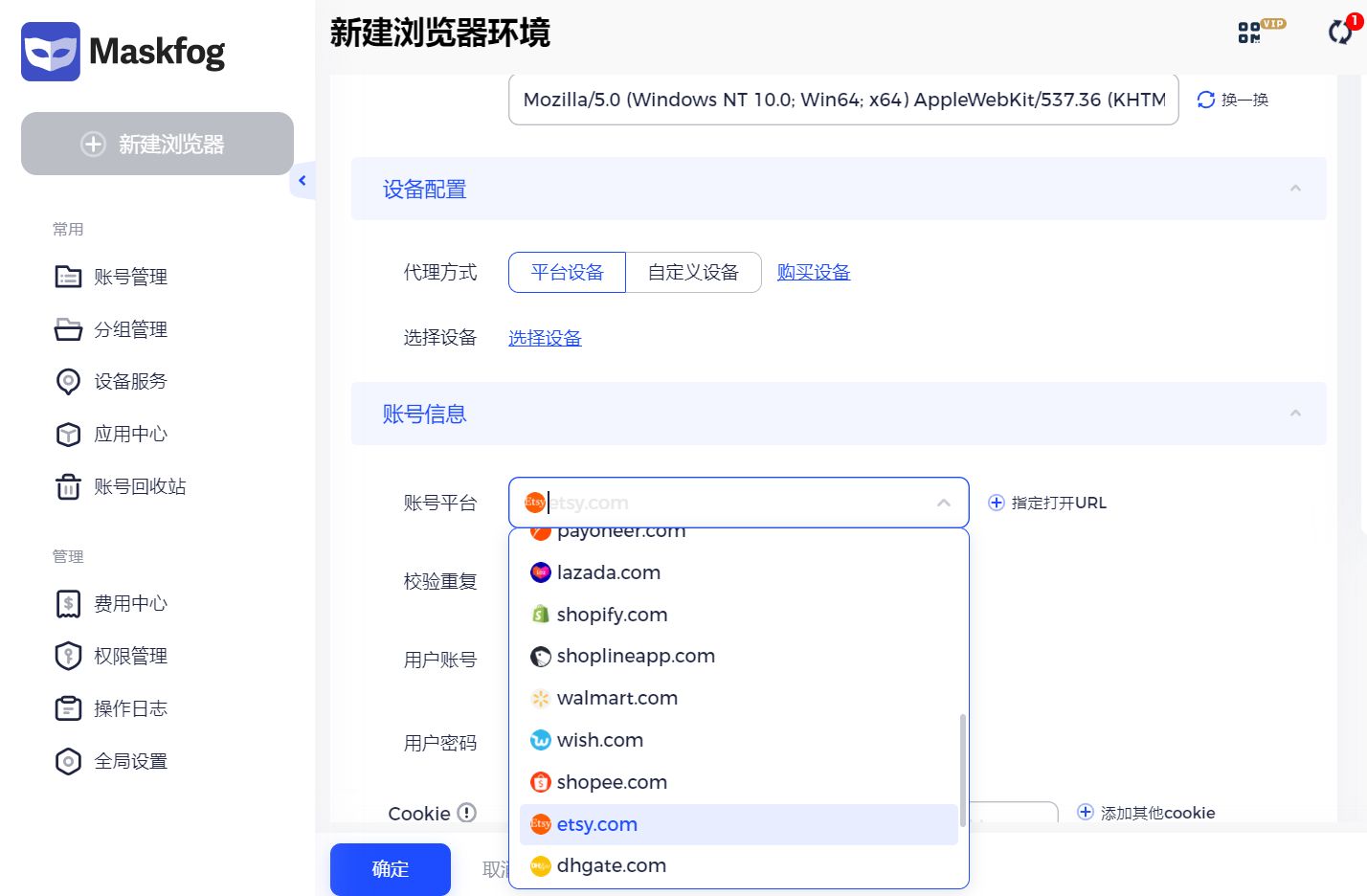Image resolution: width=1367 pixels, height=896 pixels.
Task: Open 应用中心 from the sidebar
Action: [x=130, y=434]
